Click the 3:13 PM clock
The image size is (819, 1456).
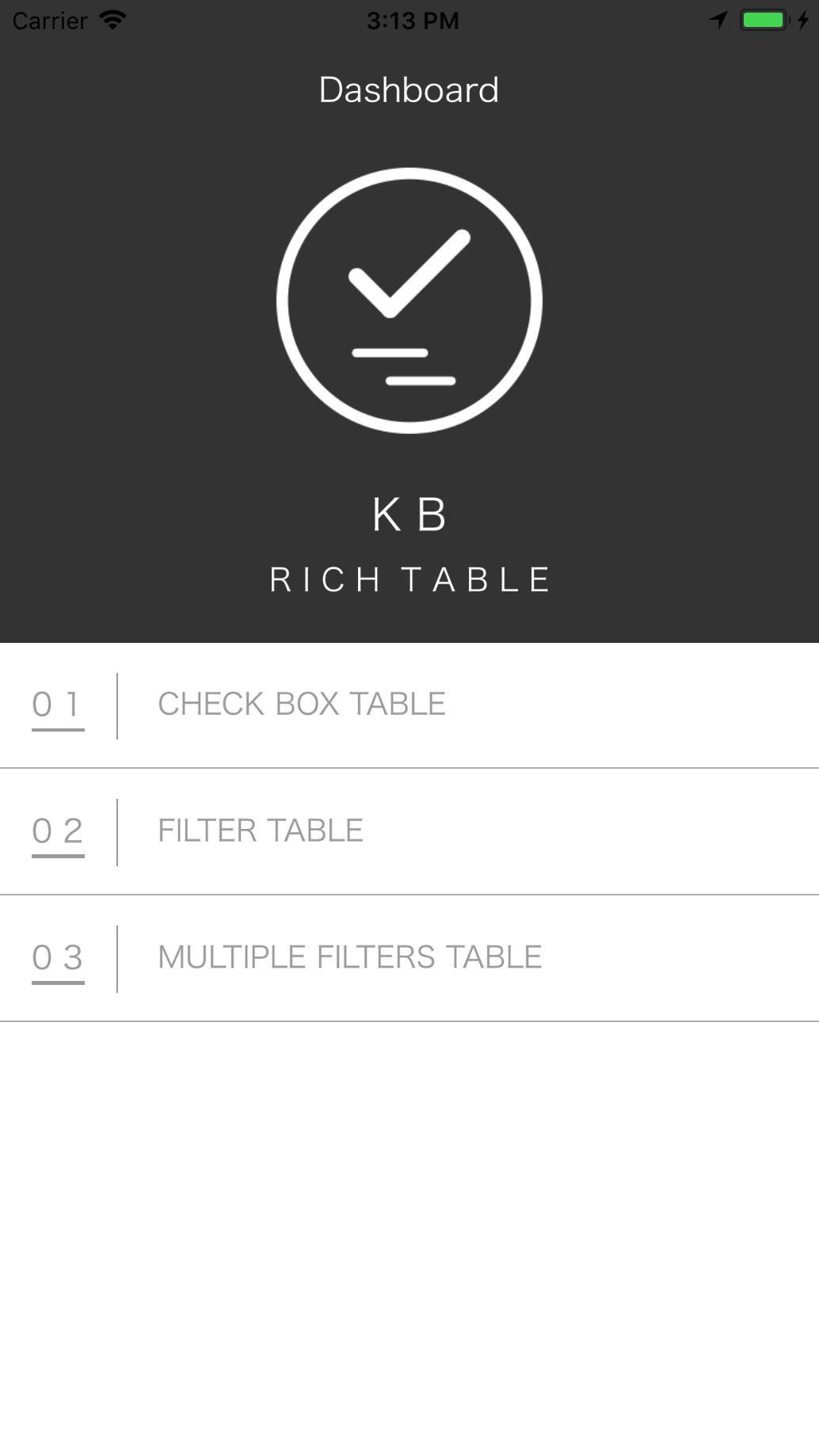tap(412, 21)
